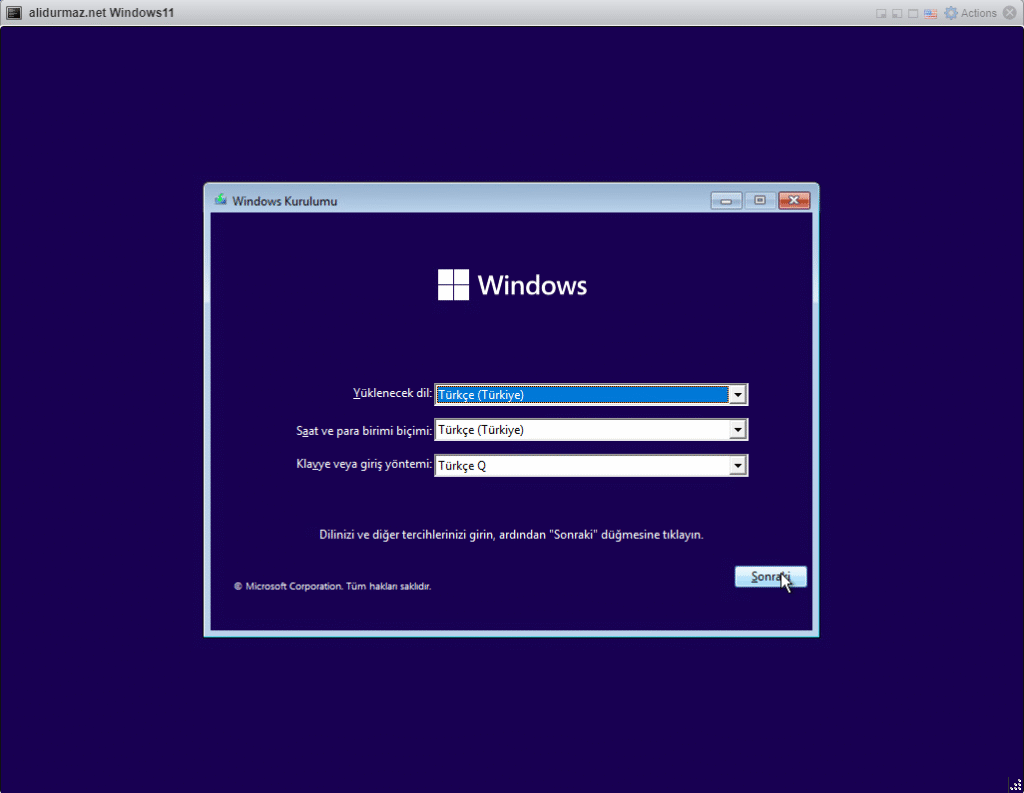Open the Klavye veya giriş yöntemi dropdown
This screenshot has height=793, width=1024.
coord(738,465)
